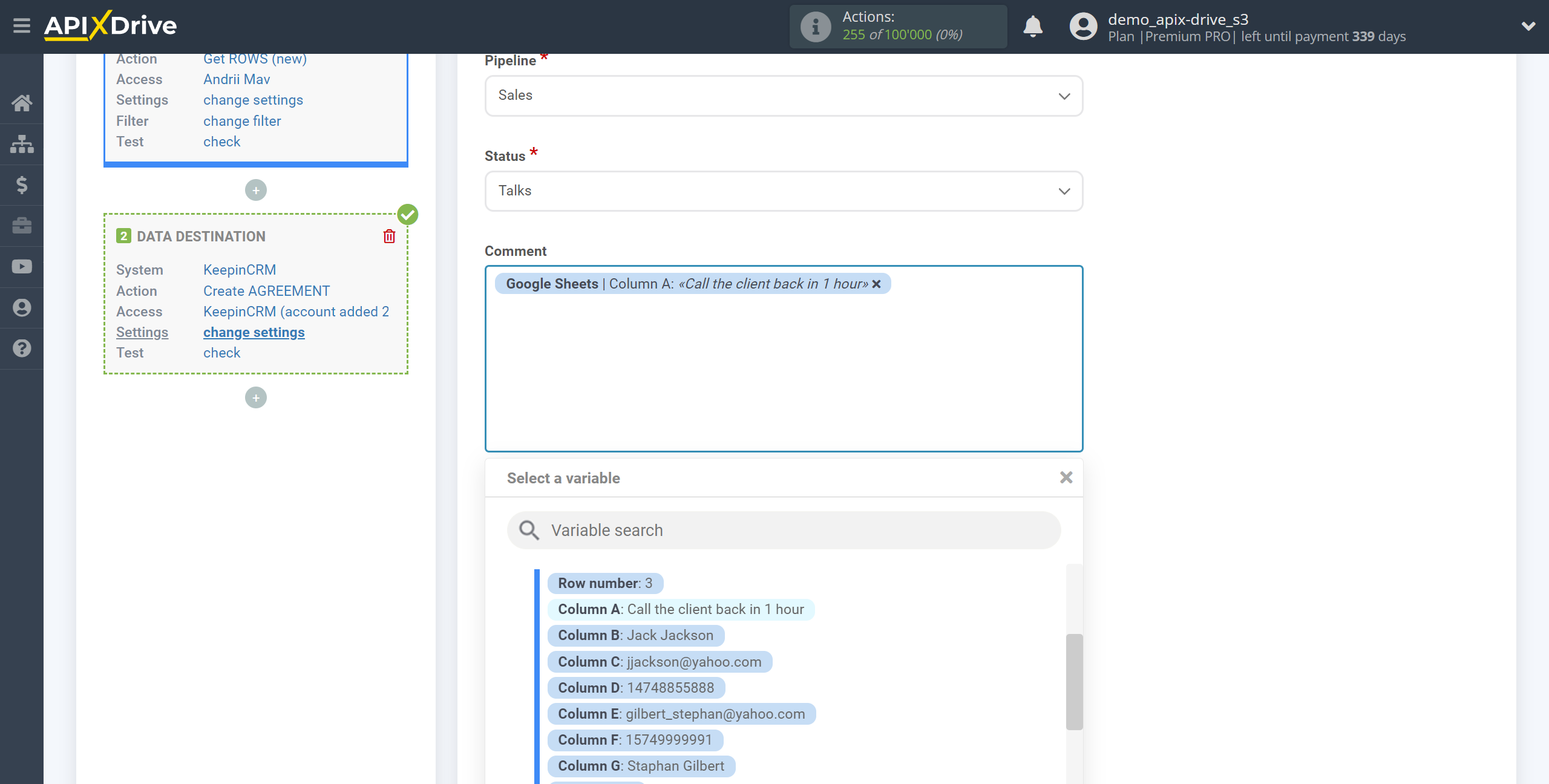Delete the Data Destination block
This screenshot has height=784, width=1549.
(389, 237)
